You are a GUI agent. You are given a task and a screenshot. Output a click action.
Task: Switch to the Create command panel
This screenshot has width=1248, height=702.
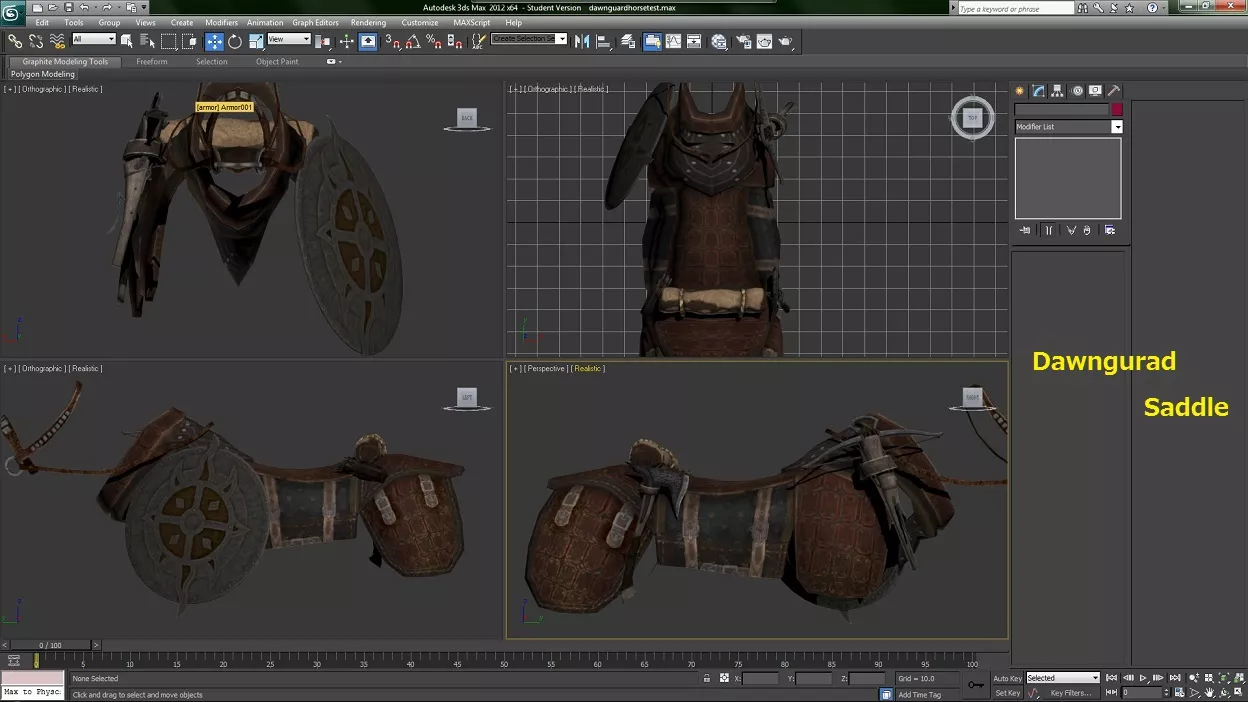tap(1020, 91)
